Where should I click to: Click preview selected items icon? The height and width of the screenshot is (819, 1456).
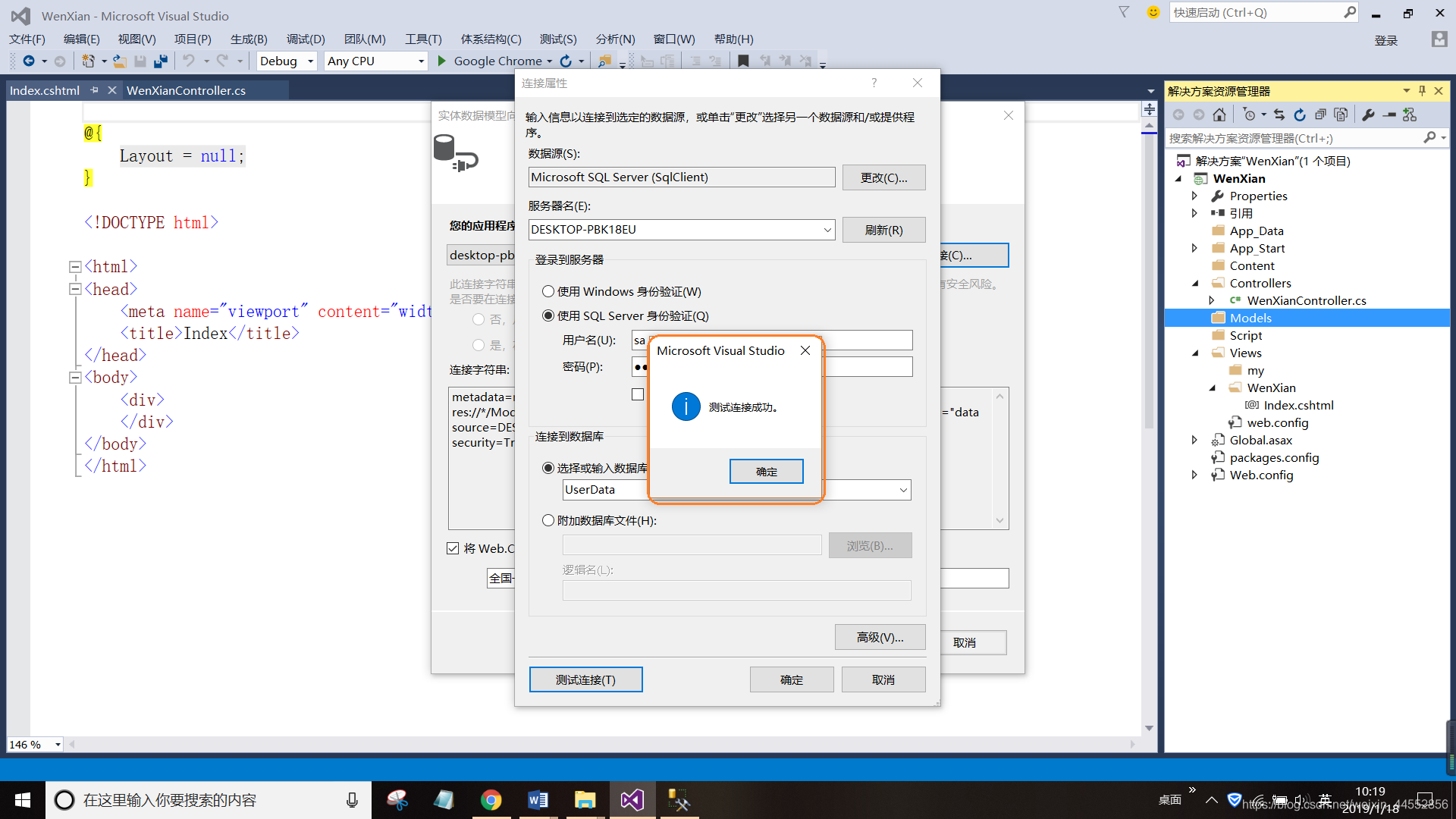click(1389, 115)
